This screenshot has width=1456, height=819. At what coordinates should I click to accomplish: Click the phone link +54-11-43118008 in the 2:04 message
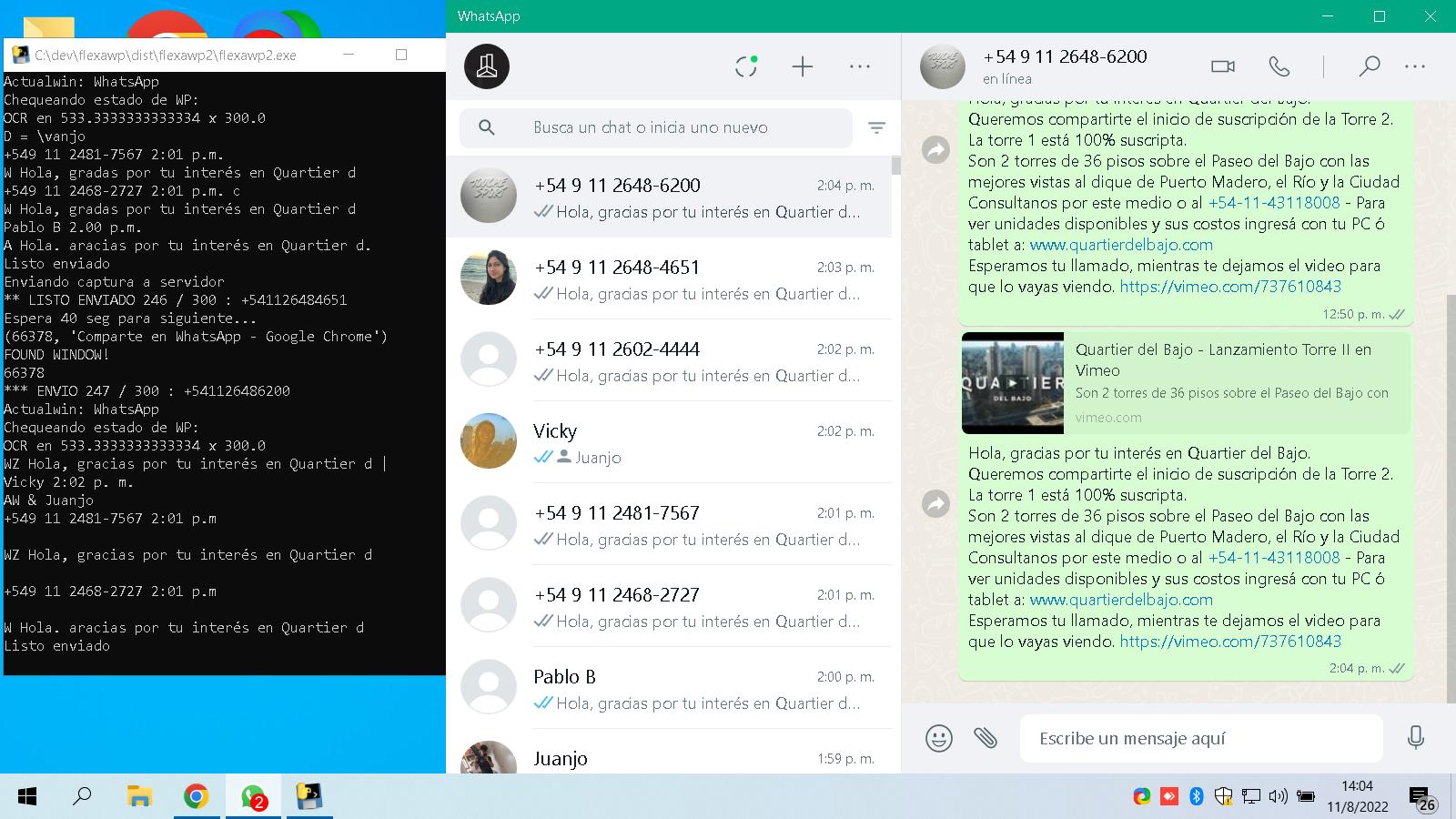(1274, 558)
